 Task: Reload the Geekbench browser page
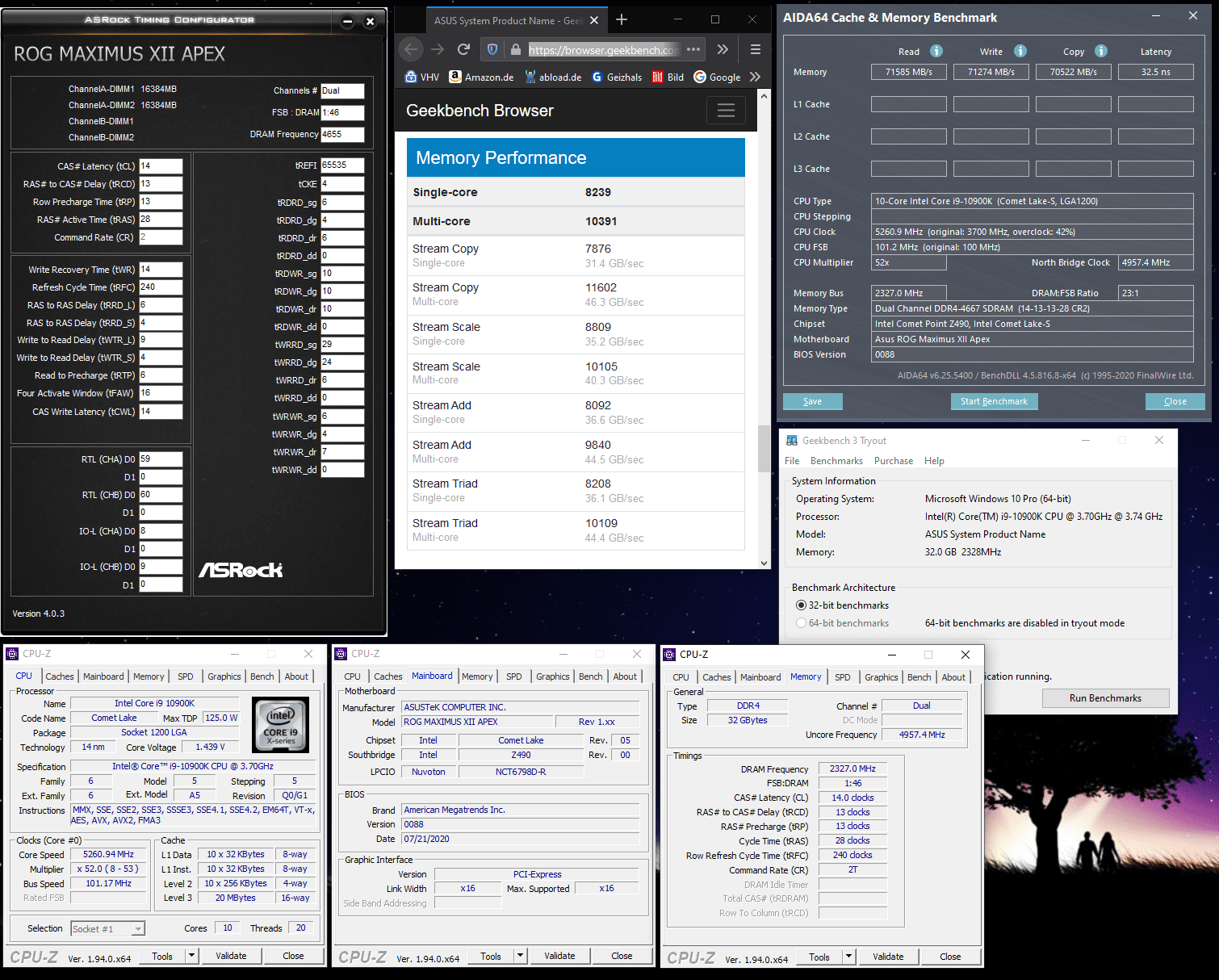[x=463, y=49]
